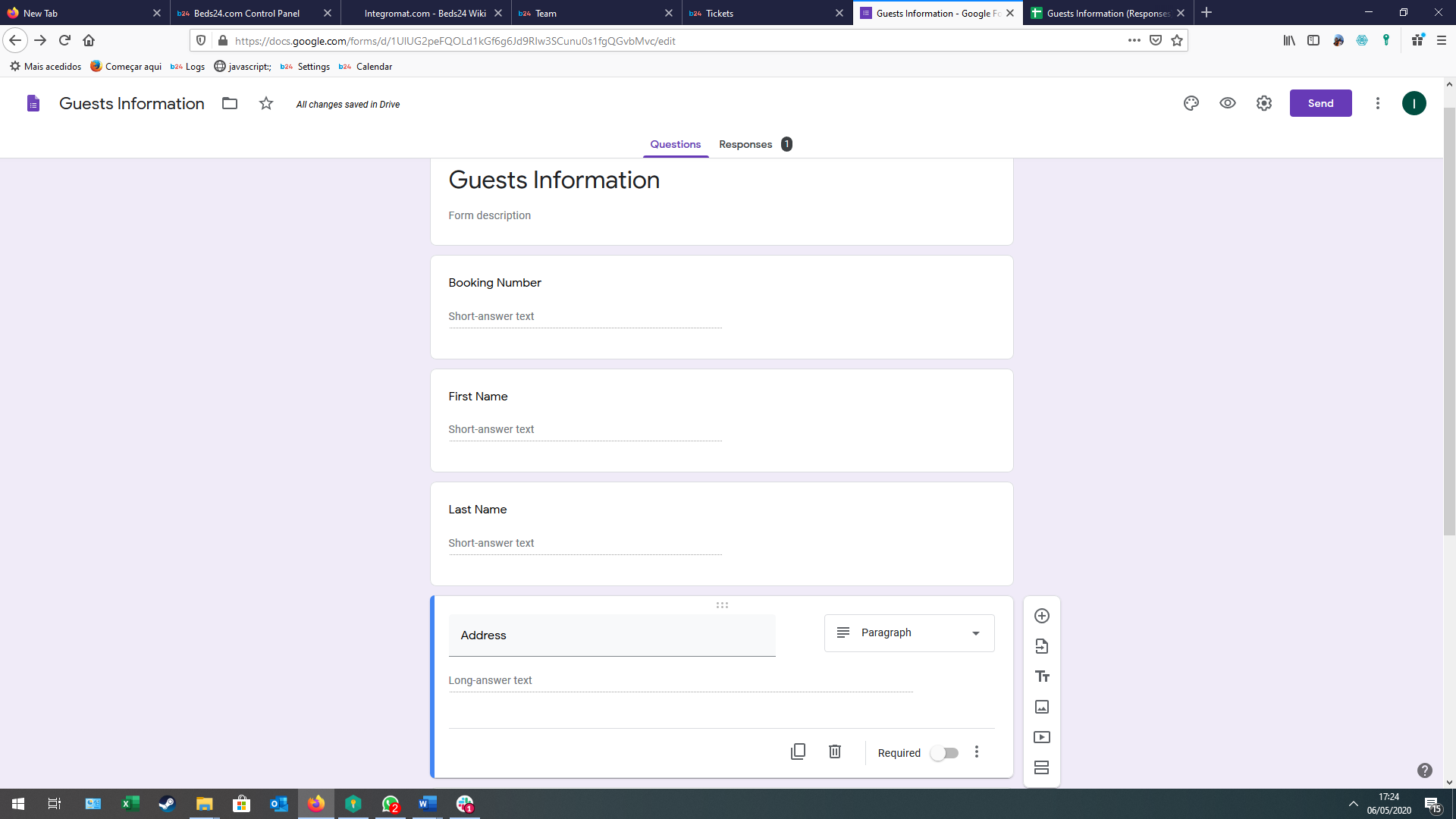Delete the Address question
This screenshot has width=1456, height=819.
point(835,752)
